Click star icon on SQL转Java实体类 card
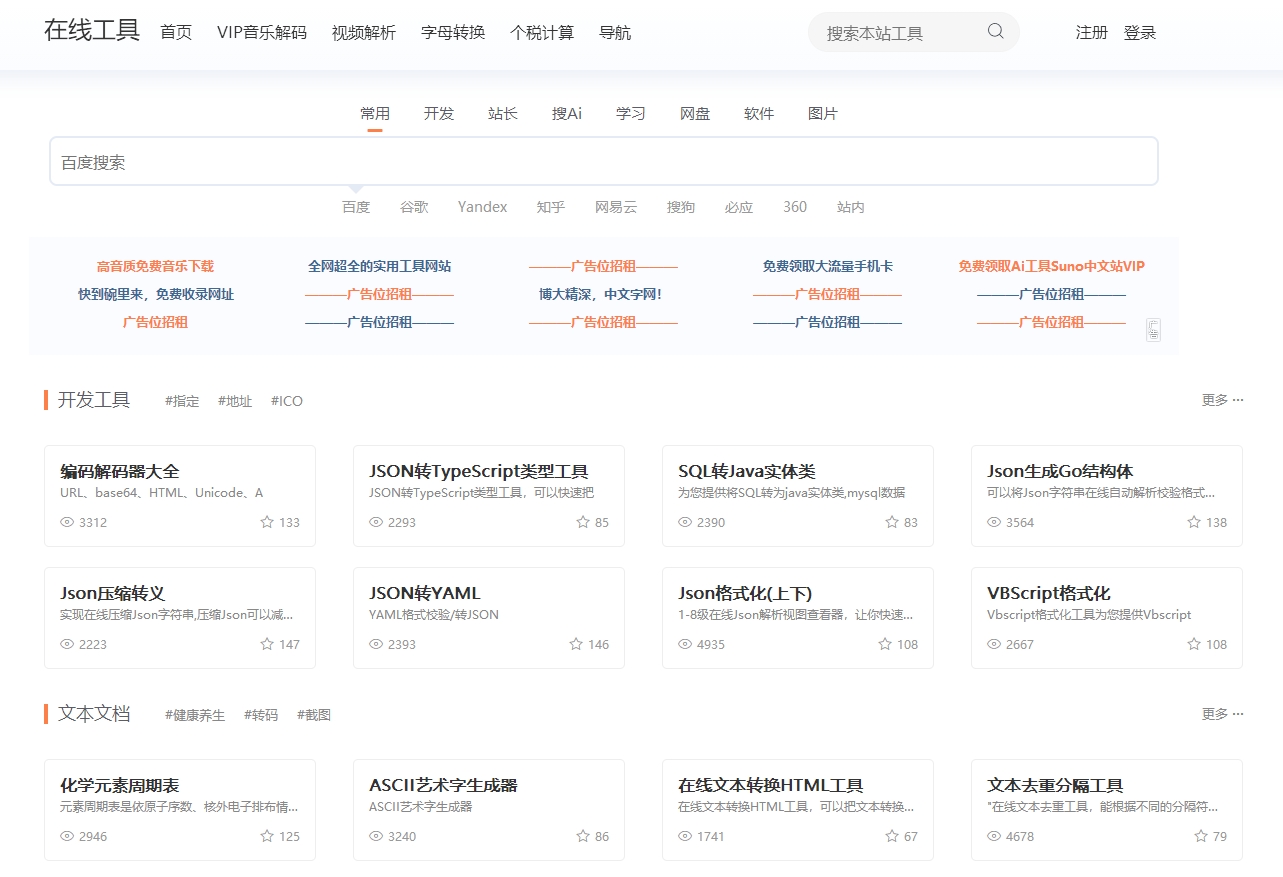Image resolution: width=1283 pixels, height=877 pixels. pyautogui.click(x=892, y=522)
